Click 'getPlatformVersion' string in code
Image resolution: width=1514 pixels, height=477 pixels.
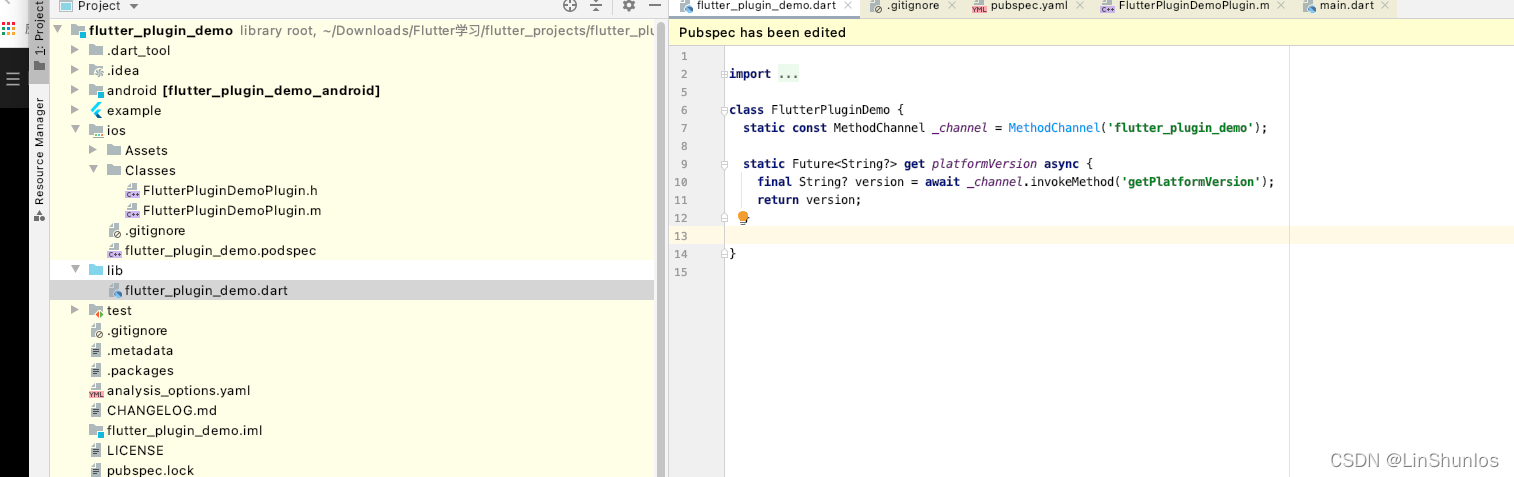click(1192, 182)
